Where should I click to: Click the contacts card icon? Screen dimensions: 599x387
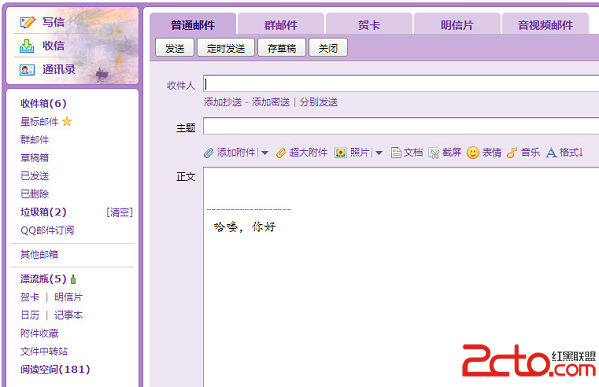coord(27,70)
